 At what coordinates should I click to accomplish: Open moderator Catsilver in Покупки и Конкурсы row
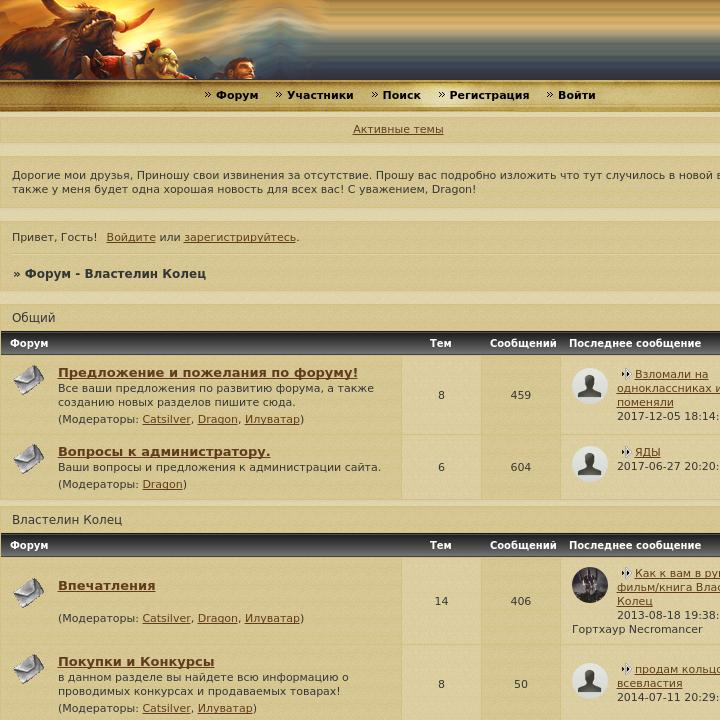[166, 709]
